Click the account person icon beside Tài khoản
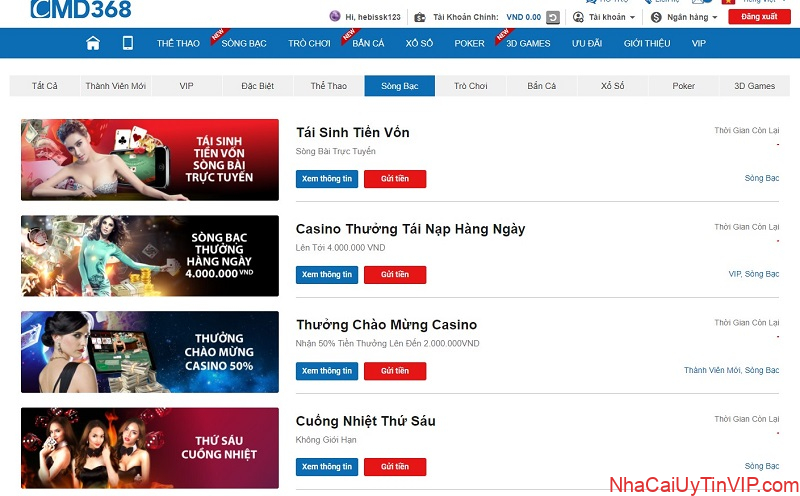This screenshot has height=496, width=800. pyautogui.click(x=578, y=17)
